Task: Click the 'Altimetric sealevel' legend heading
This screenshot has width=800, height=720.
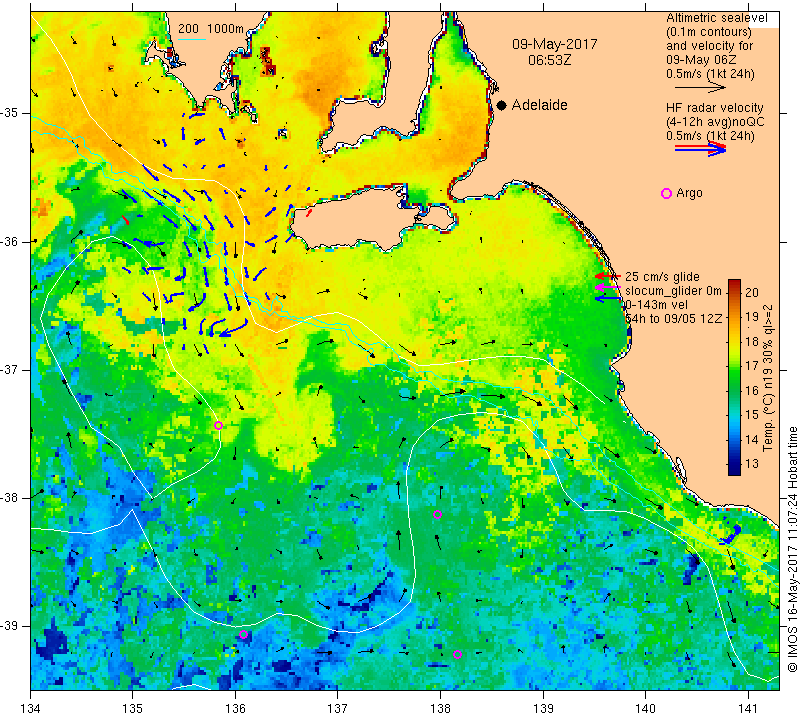Action: click(x=716, y=18)
